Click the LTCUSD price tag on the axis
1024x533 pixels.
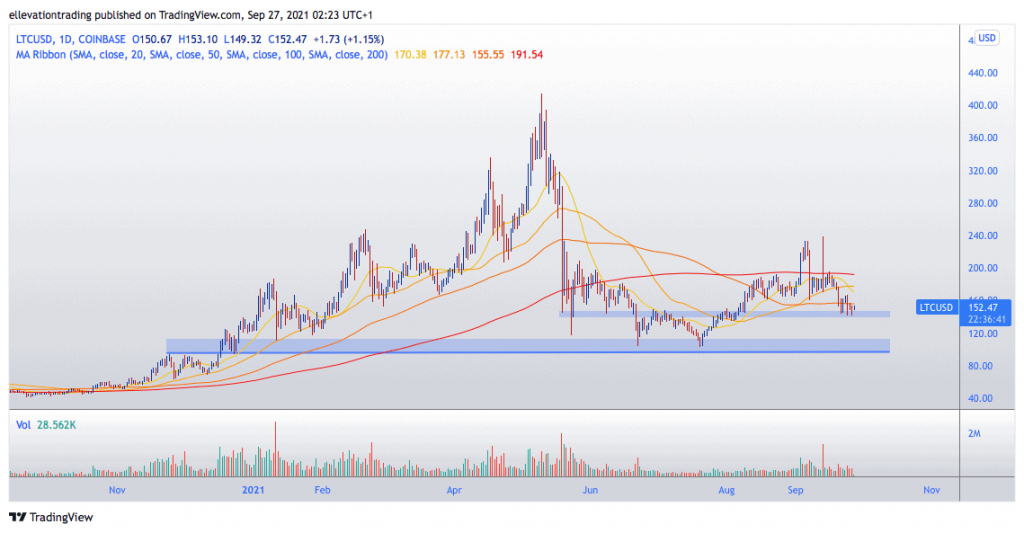point(936,307)
